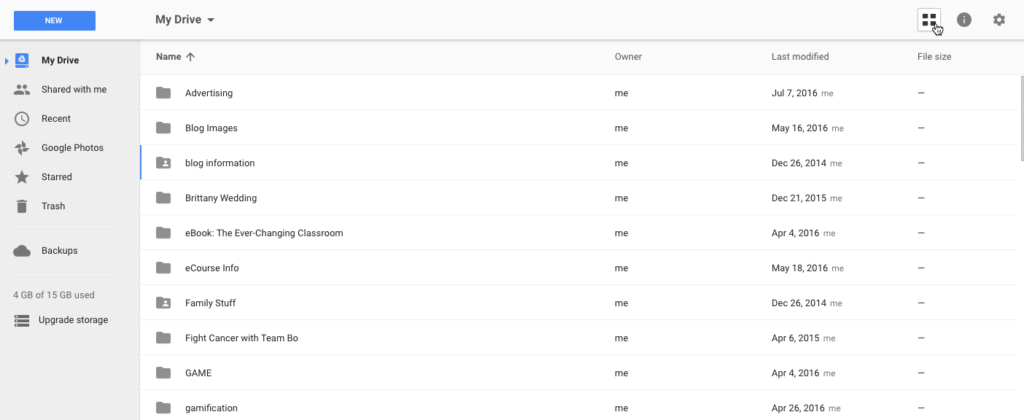Image resolution: width=1024 pixels, height=420 pixels.
Task: Sort by the Name column header
Action: pyautogui.click(x=168, y=57)
